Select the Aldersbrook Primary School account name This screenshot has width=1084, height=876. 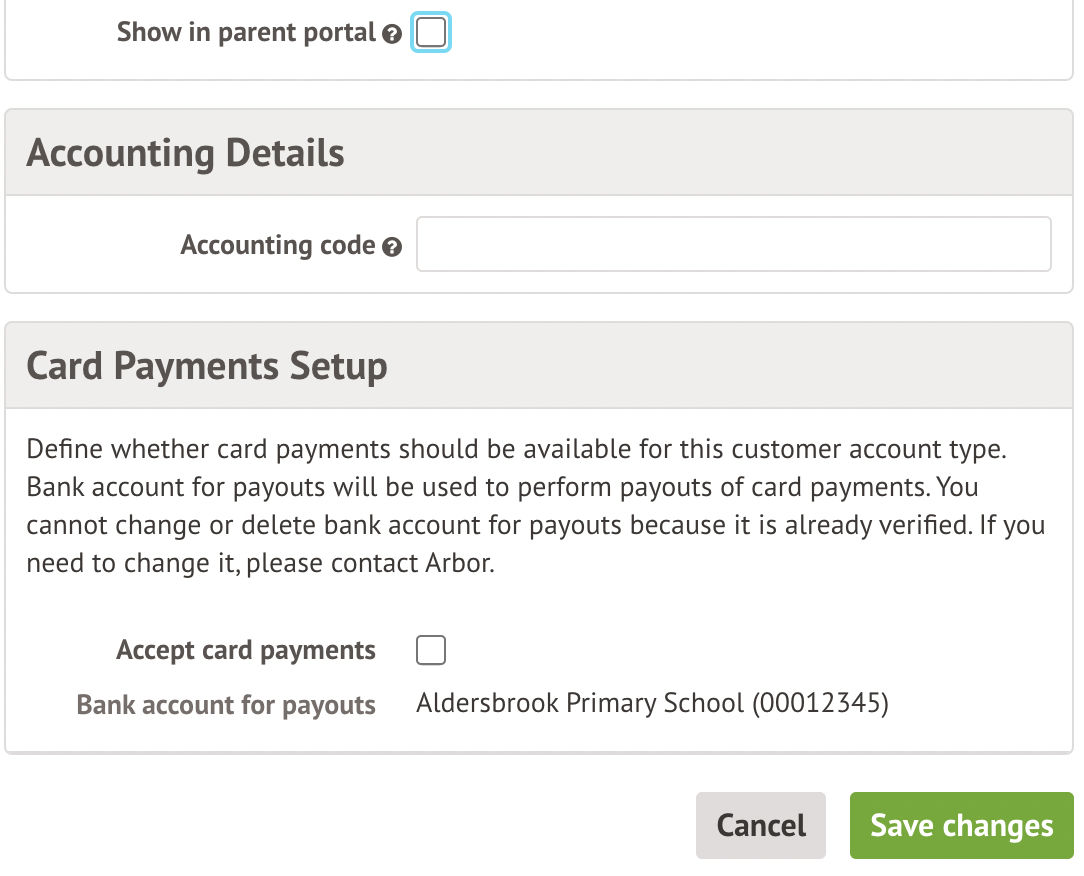coord(581,703)
